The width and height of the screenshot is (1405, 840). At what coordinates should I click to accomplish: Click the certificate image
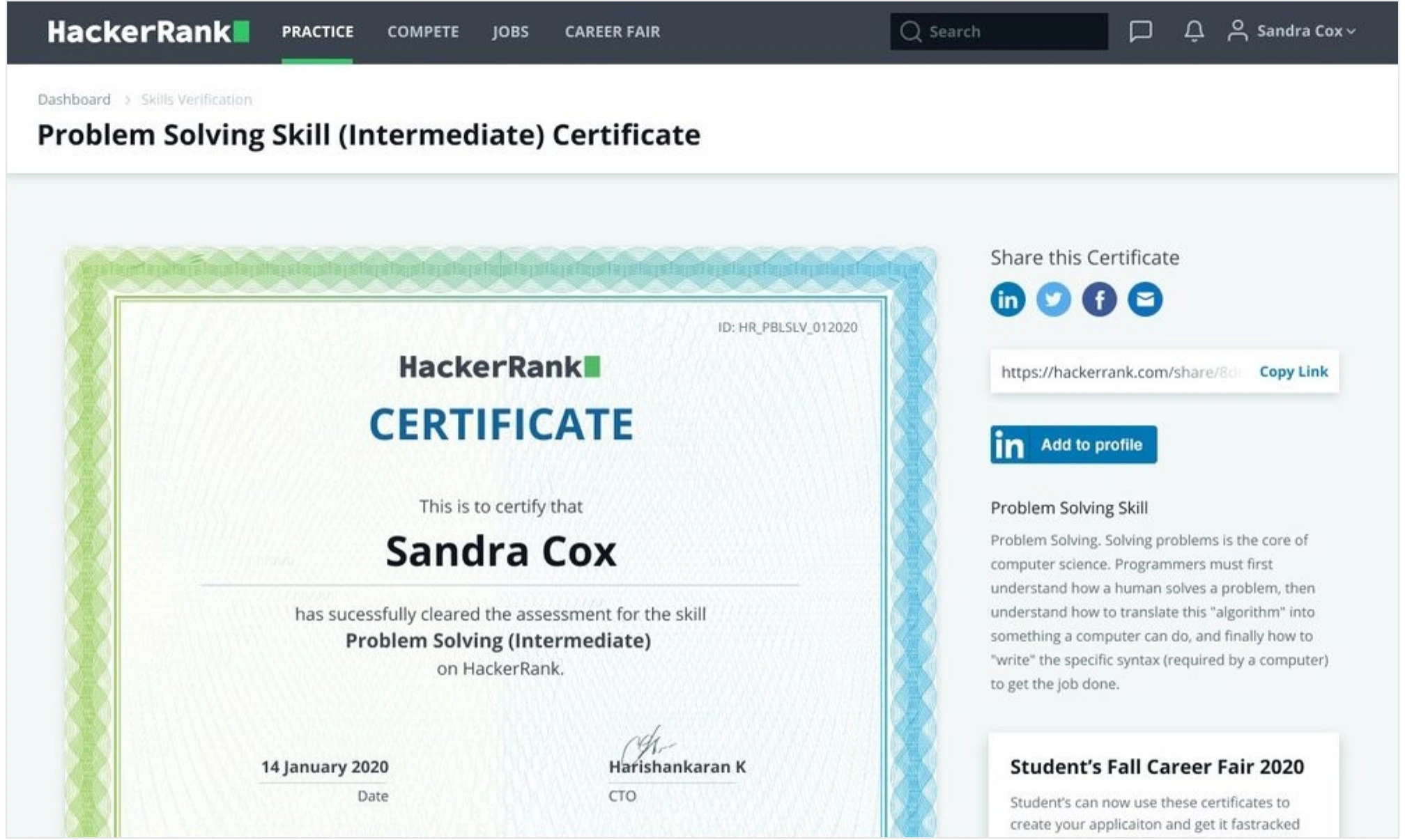point(500,542)
